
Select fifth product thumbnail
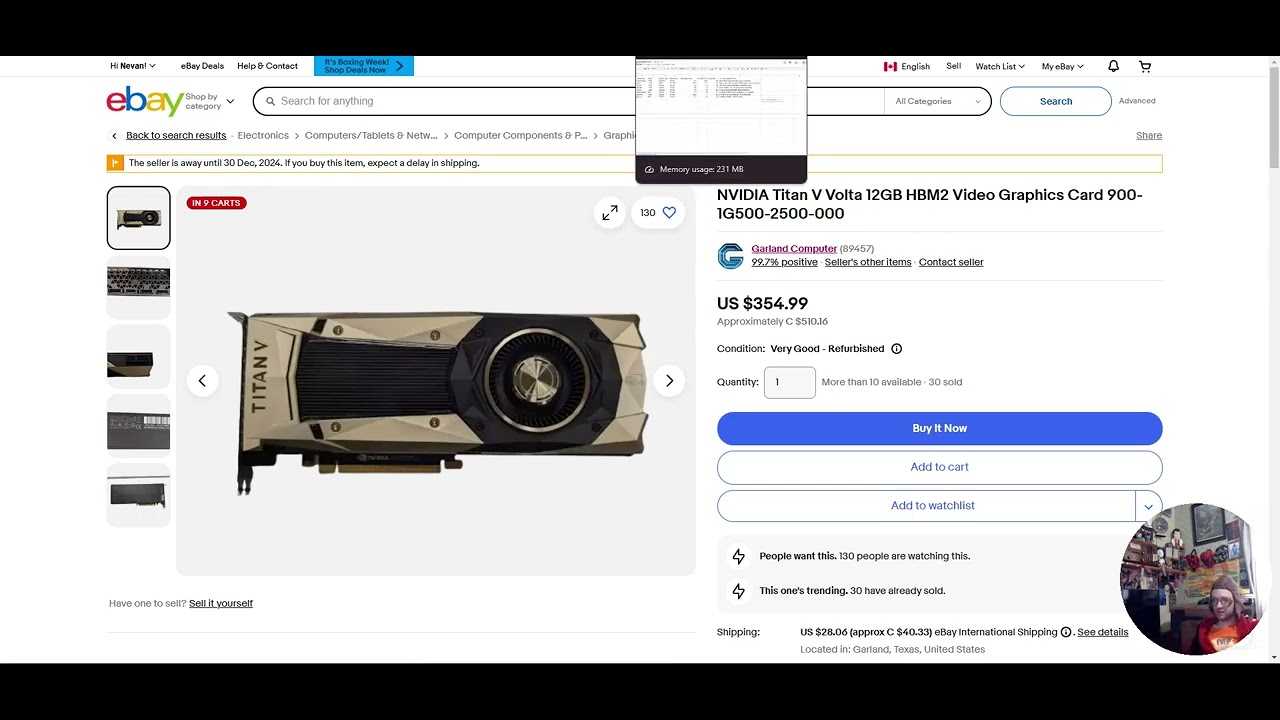pyautogui.click(x=139, y=495)
